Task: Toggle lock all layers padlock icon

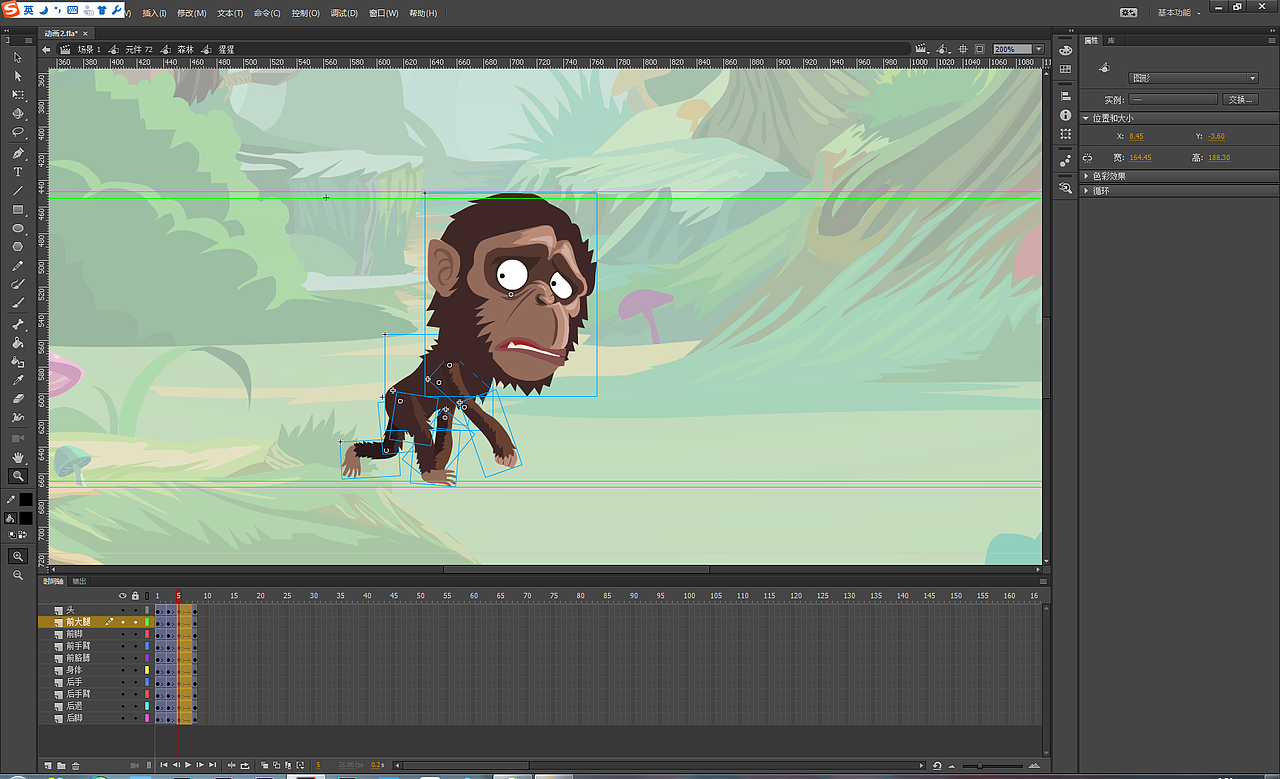Action: [x=135, y=596]
